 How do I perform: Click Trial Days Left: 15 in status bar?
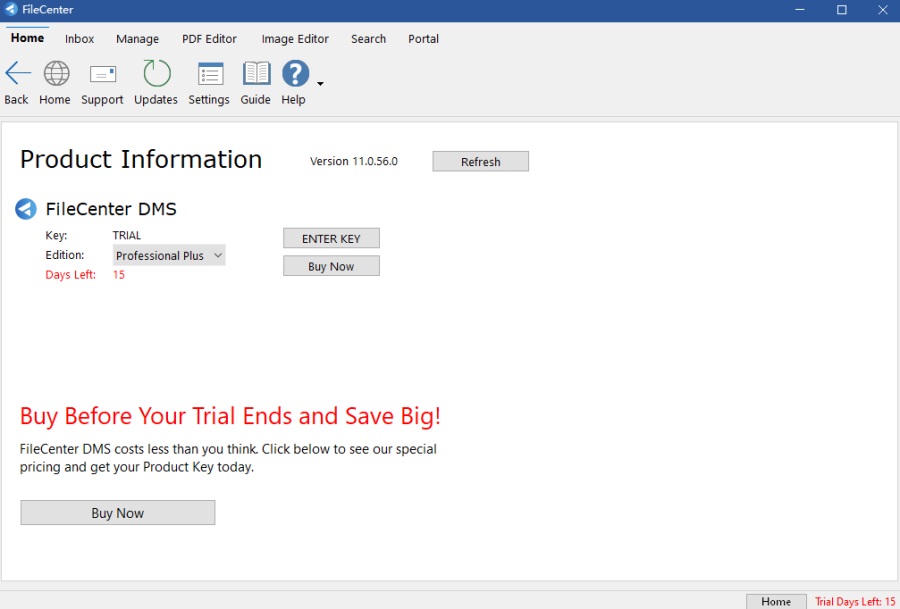855,602
